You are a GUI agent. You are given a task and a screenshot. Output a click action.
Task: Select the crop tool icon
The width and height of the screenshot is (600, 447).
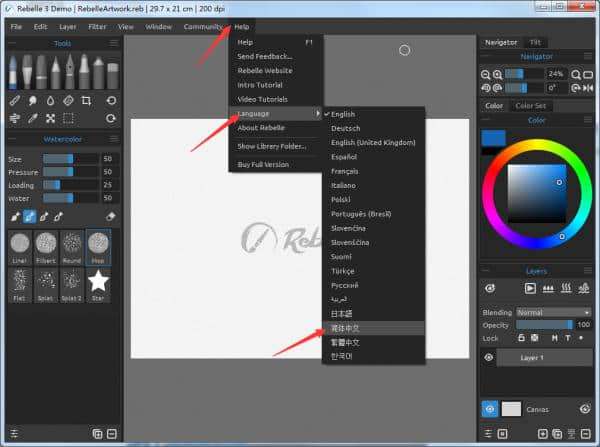tap(88, 100)
